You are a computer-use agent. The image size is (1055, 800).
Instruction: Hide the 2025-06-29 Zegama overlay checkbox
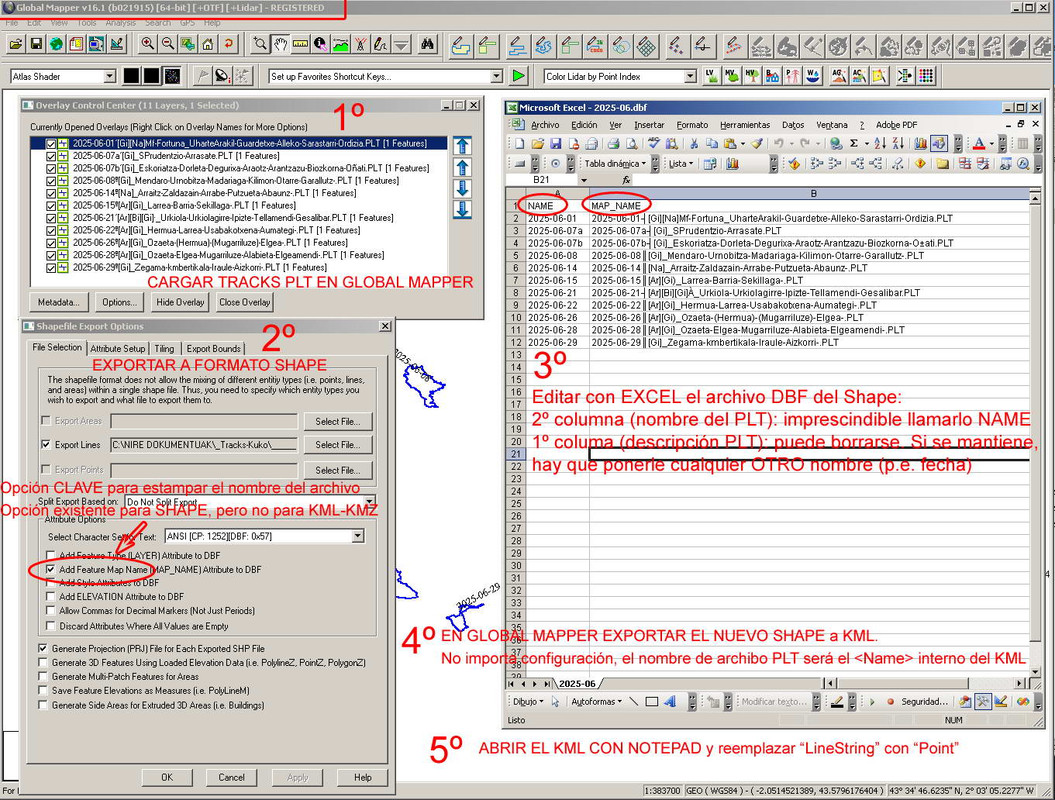(x=51, y=268)
